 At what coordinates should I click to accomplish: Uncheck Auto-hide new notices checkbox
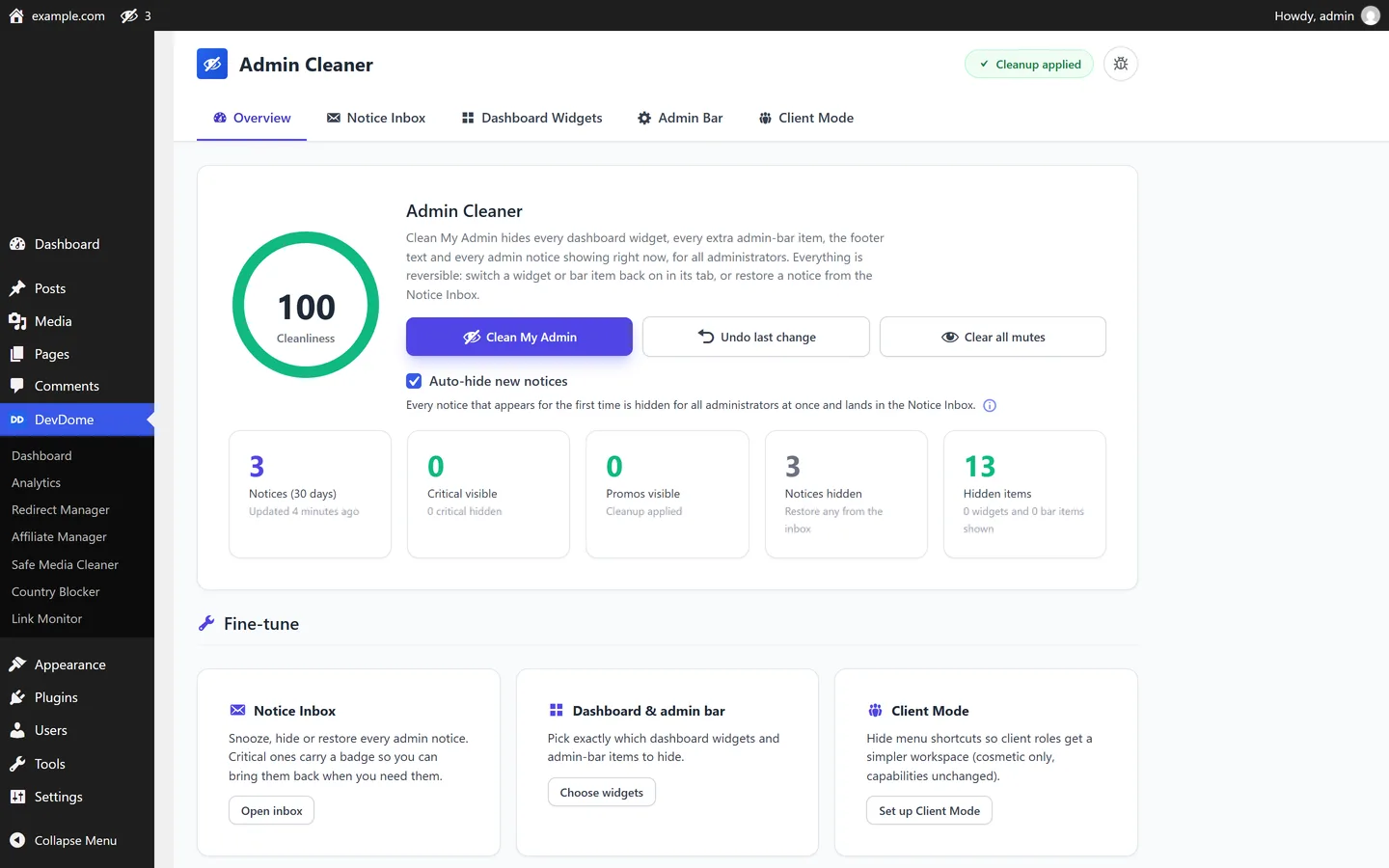414,381
